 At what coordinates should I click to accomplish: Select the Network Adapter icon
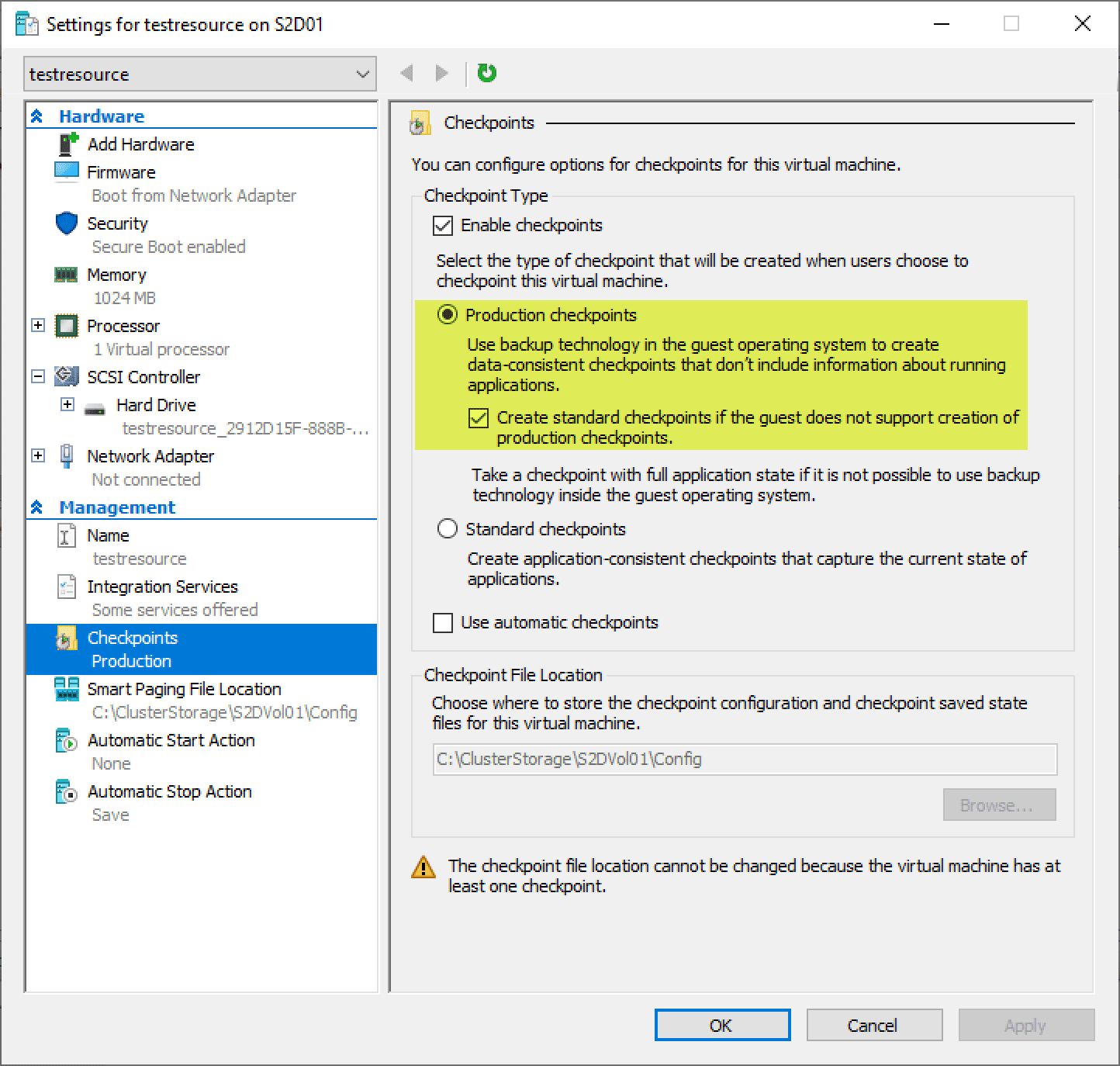(67, 456)
